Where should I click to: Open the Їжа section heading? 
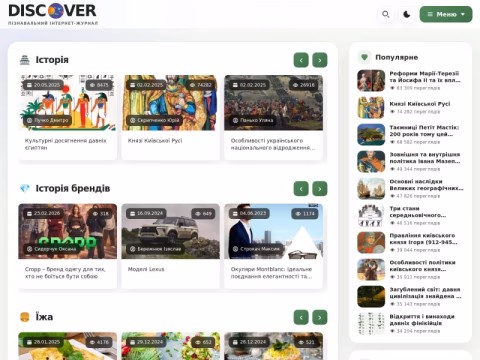[x=44, y=317]
